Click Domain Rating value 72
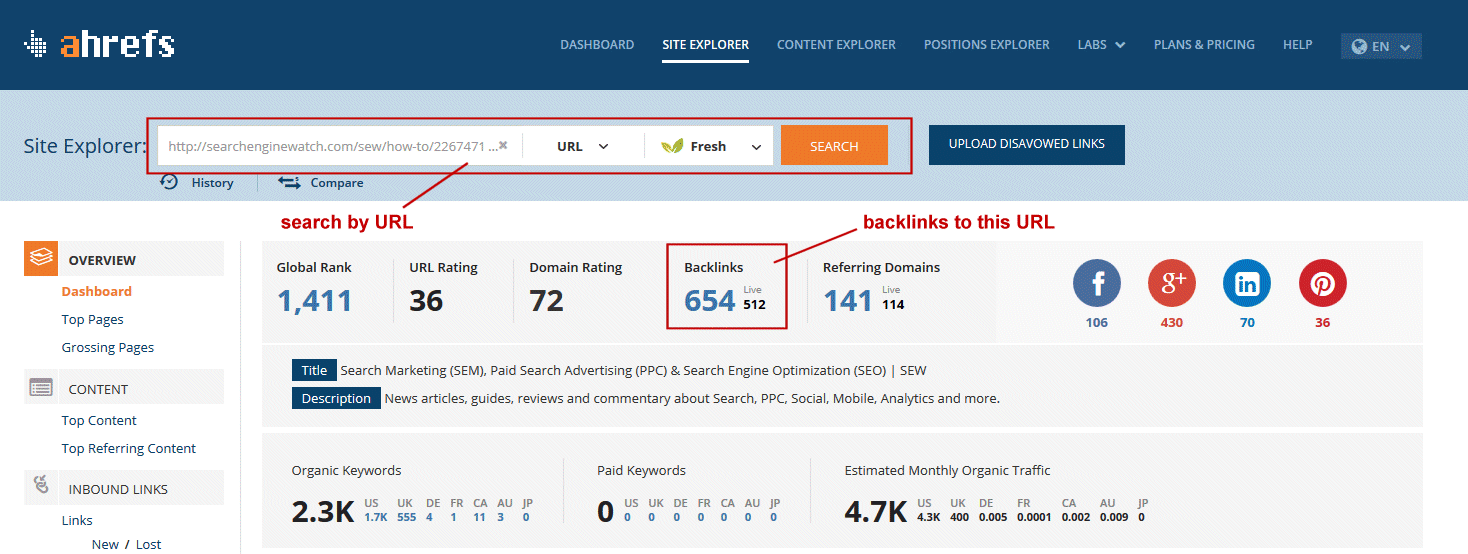 (x=547, y=300)
